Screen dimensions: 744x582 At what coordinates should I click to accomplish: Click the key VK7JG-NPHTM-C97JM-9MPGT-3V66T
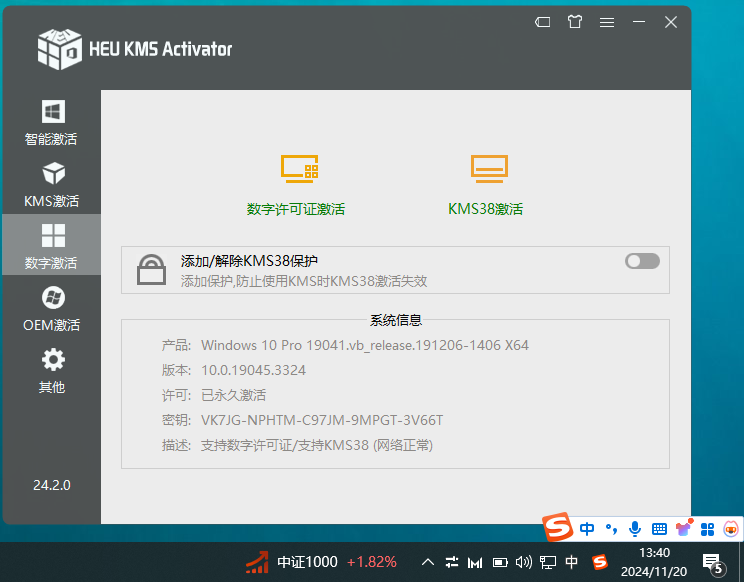click(322, 420)
